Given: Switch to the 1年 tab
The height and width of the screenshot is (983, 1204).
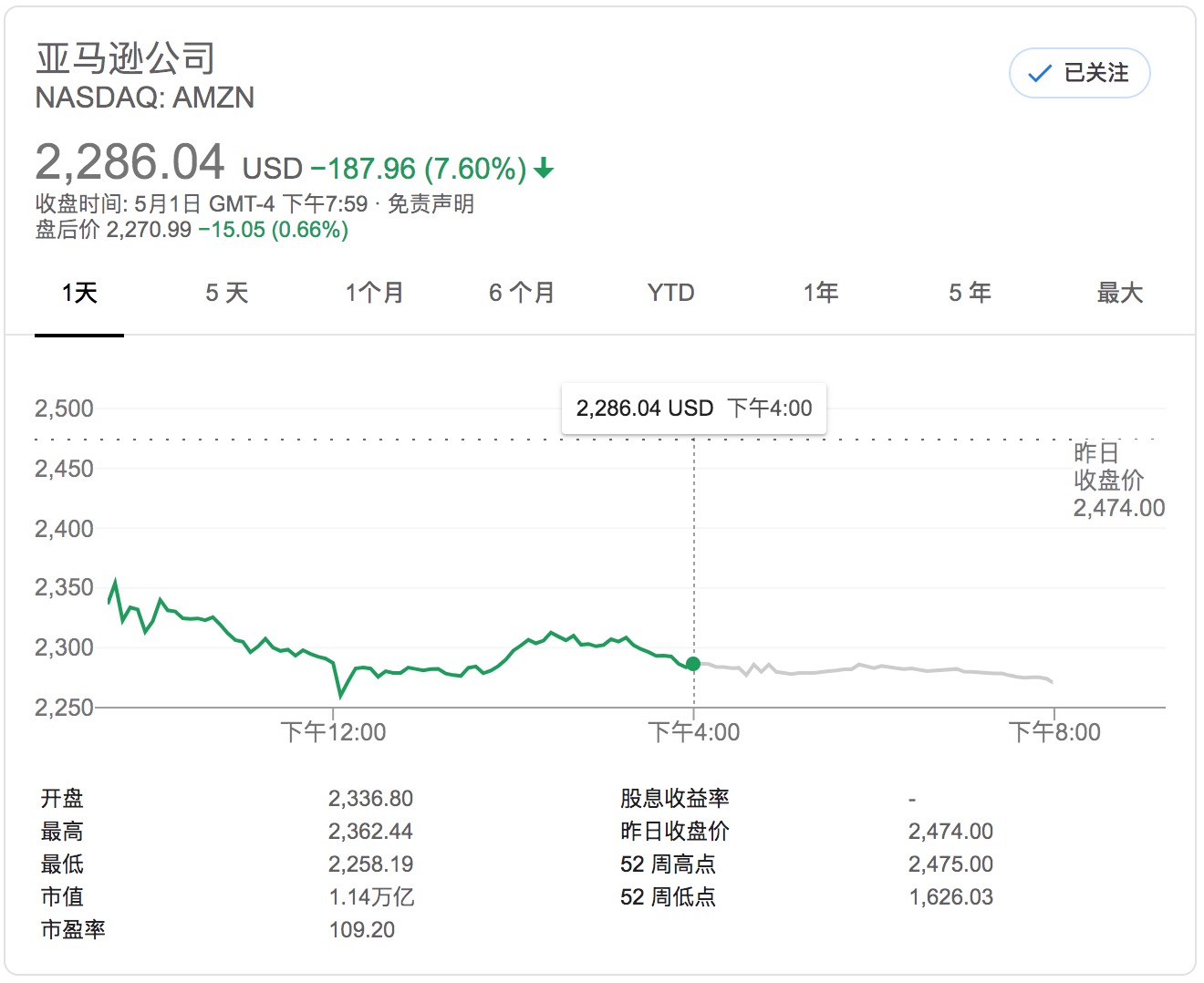Looking at the screenshot, I should 820,293.
